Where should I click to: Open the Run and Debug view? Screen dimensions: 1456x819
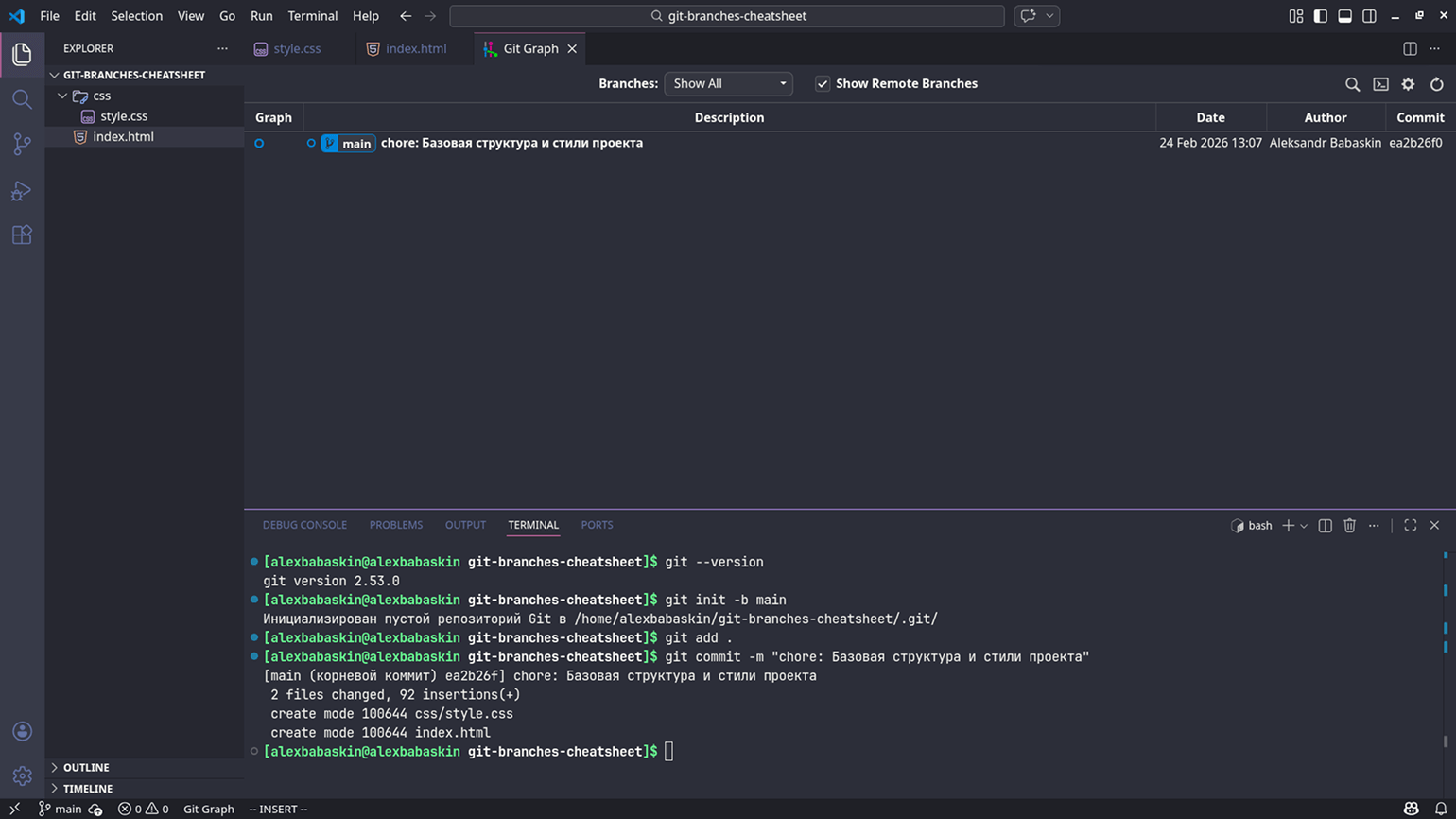pyautogui.click(x=22, y=190)
